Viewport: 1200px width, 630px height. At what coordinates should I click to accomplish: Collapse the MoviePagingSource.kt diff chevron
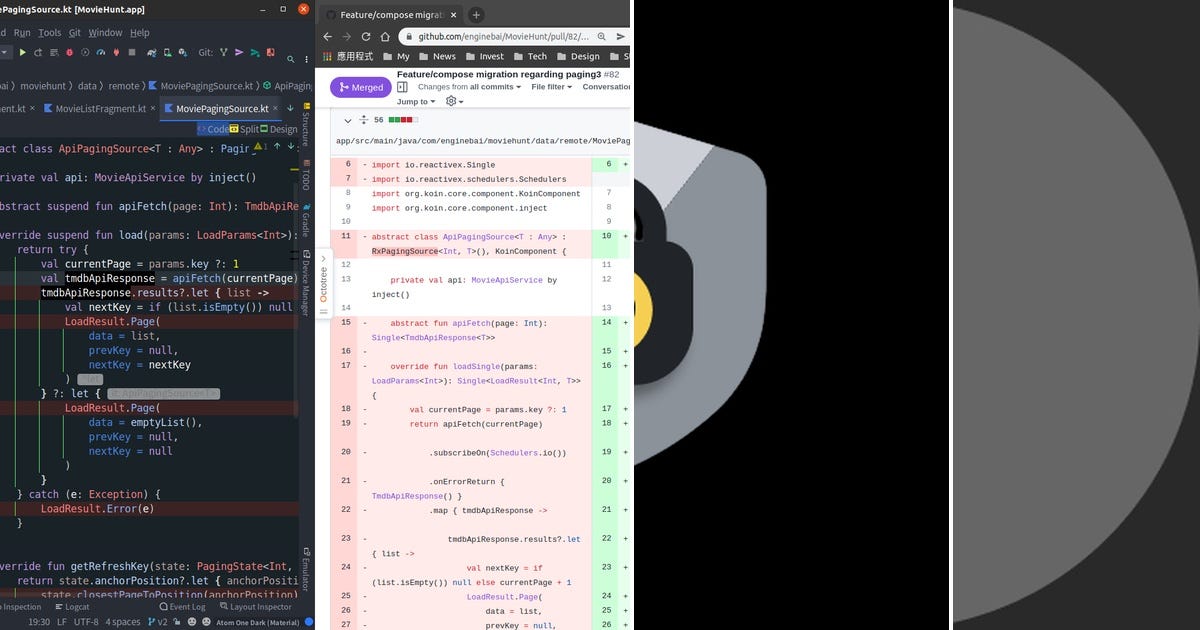click(x=348, y=120)
